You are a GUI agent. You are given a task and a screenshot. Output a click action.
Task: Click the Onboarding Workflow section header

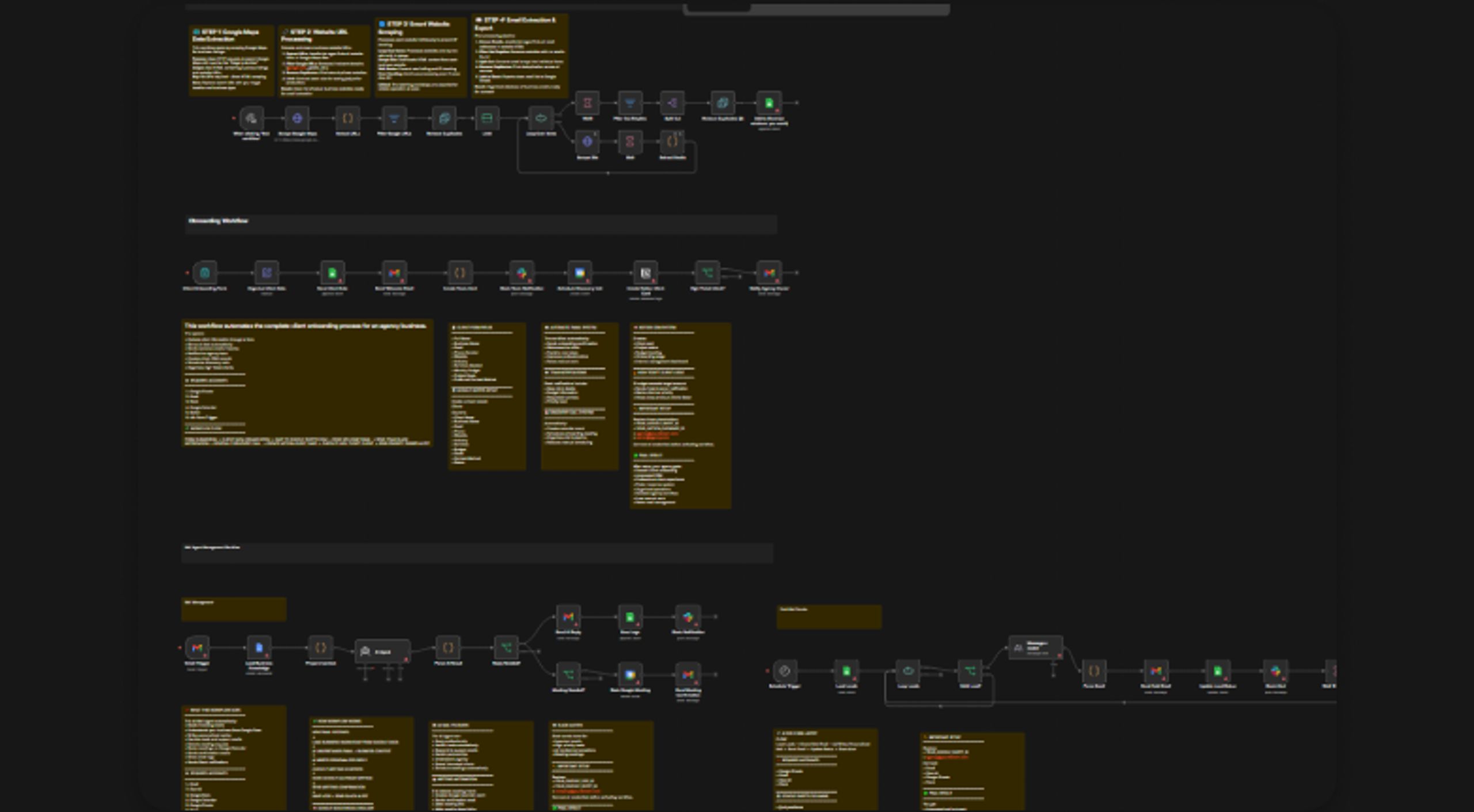[x=481, y=224]
